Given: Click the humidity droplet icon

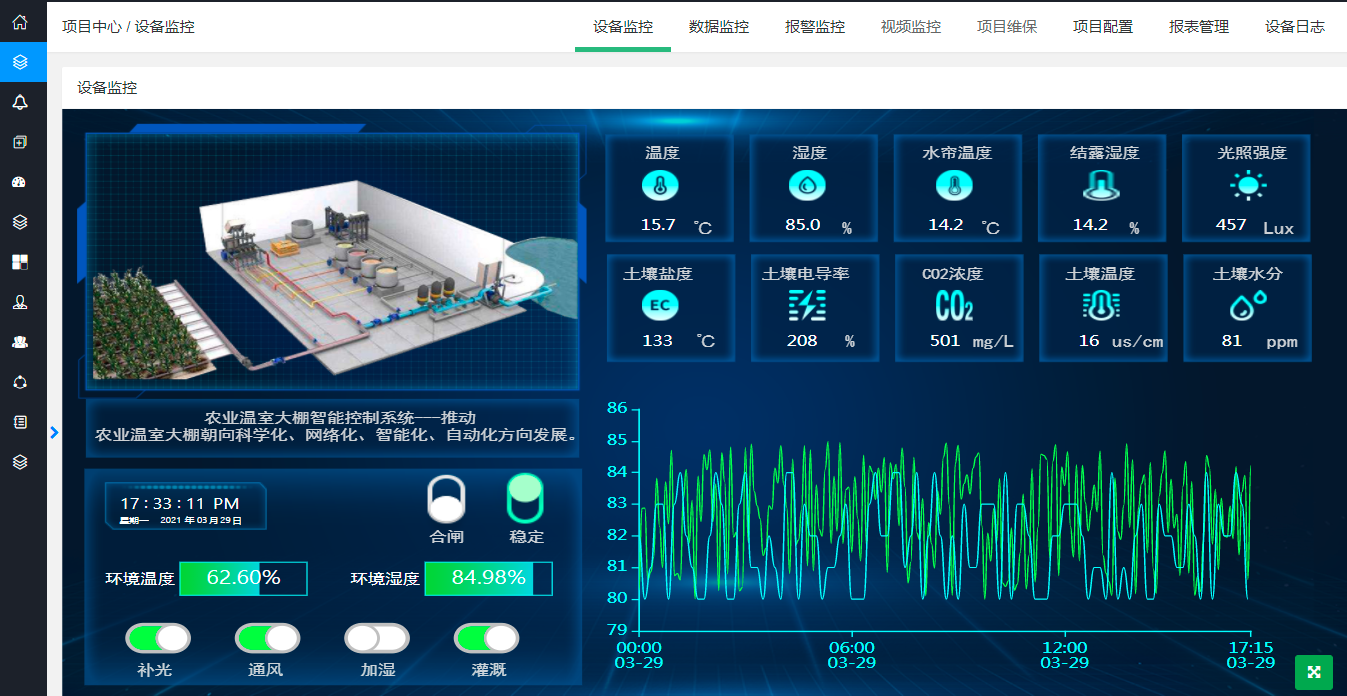Looking at the screenshot, I should tap(807, 185).
